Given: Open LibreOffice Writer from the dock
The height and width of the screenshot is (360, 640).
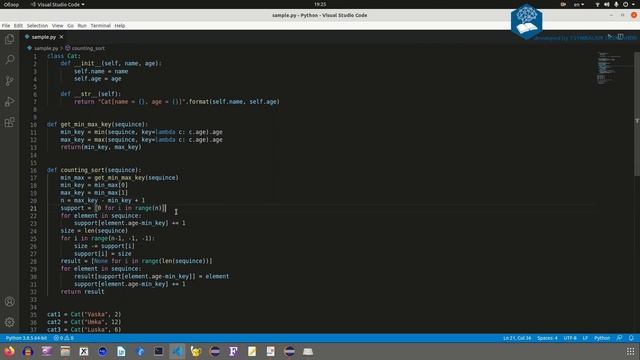Looking at the screenshot, I should pos(121,351).
